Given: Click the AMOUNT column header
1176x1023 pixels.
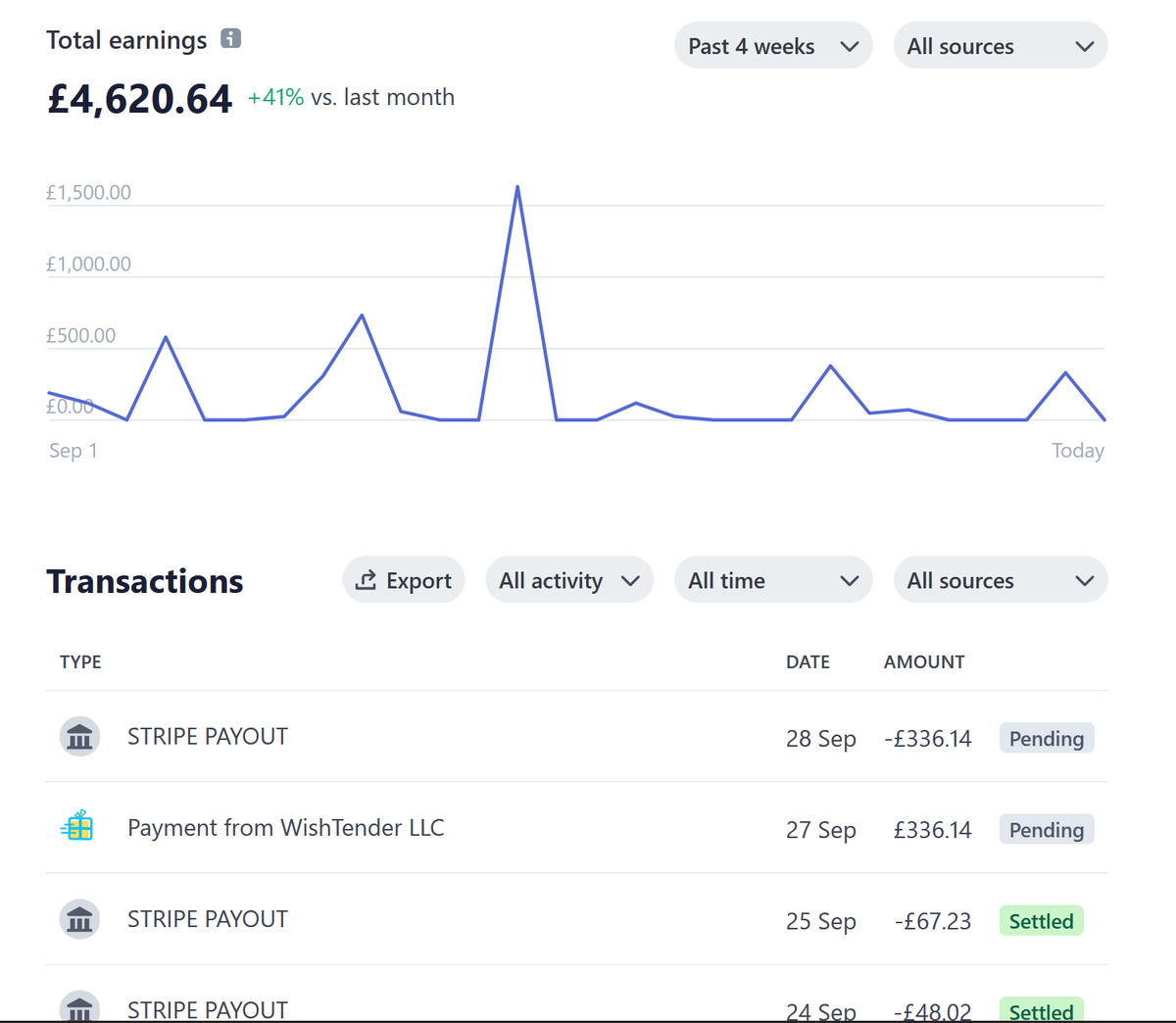Looking at the screenshot, I should (x=924, y=661).
